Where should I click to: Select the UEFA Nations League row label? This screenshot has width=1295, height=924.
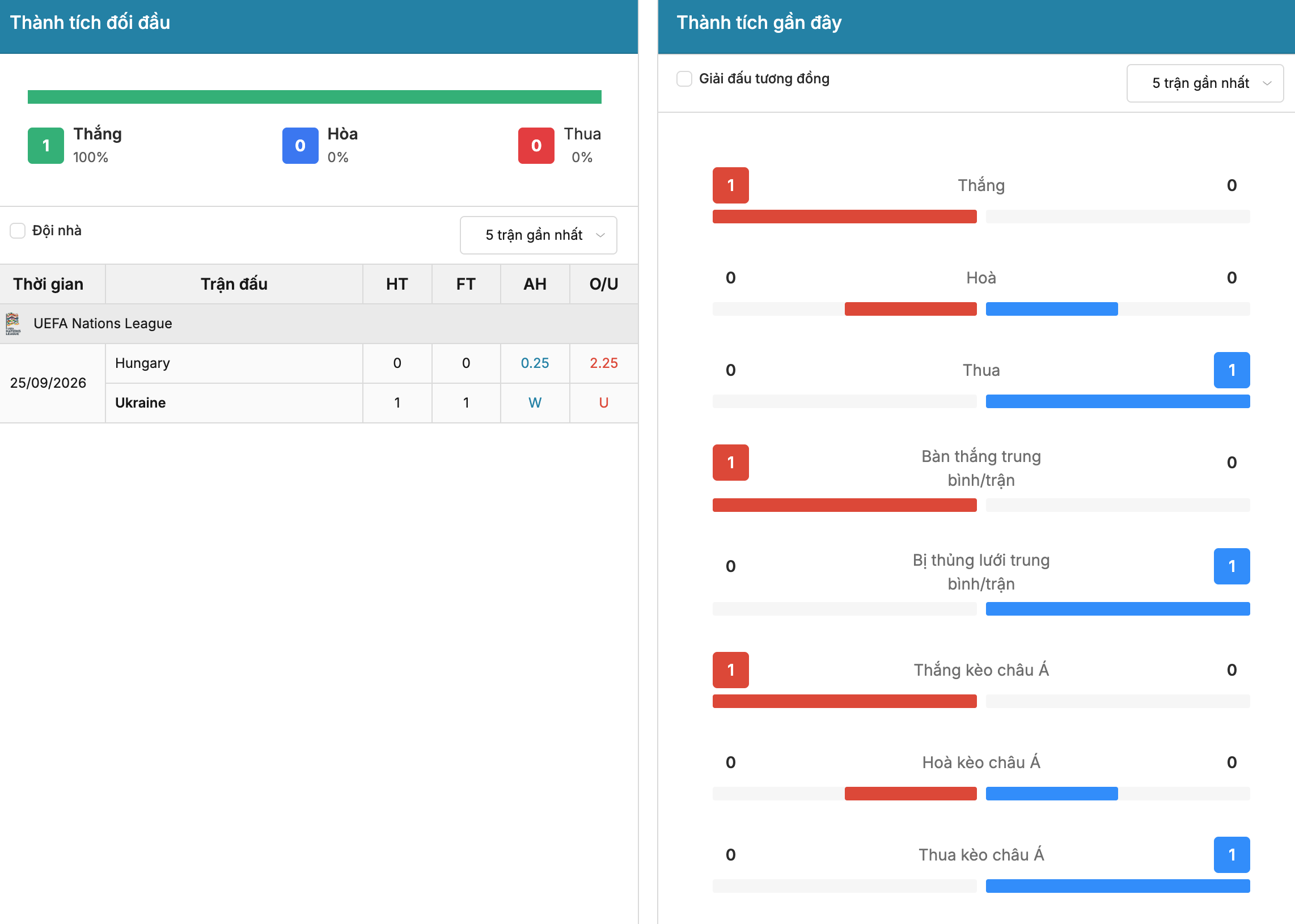tap(103, 323)
